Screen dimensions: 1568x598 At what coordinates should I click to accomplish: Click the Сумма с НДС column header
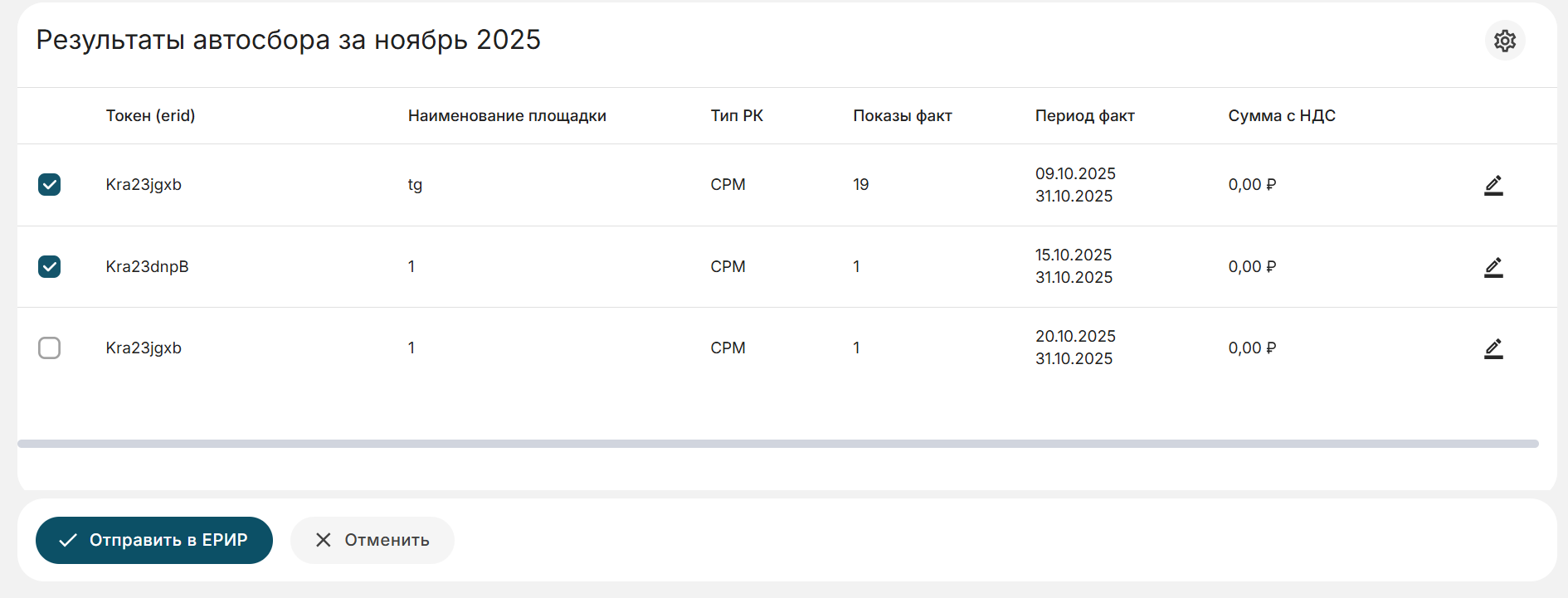click(1281, 115)
